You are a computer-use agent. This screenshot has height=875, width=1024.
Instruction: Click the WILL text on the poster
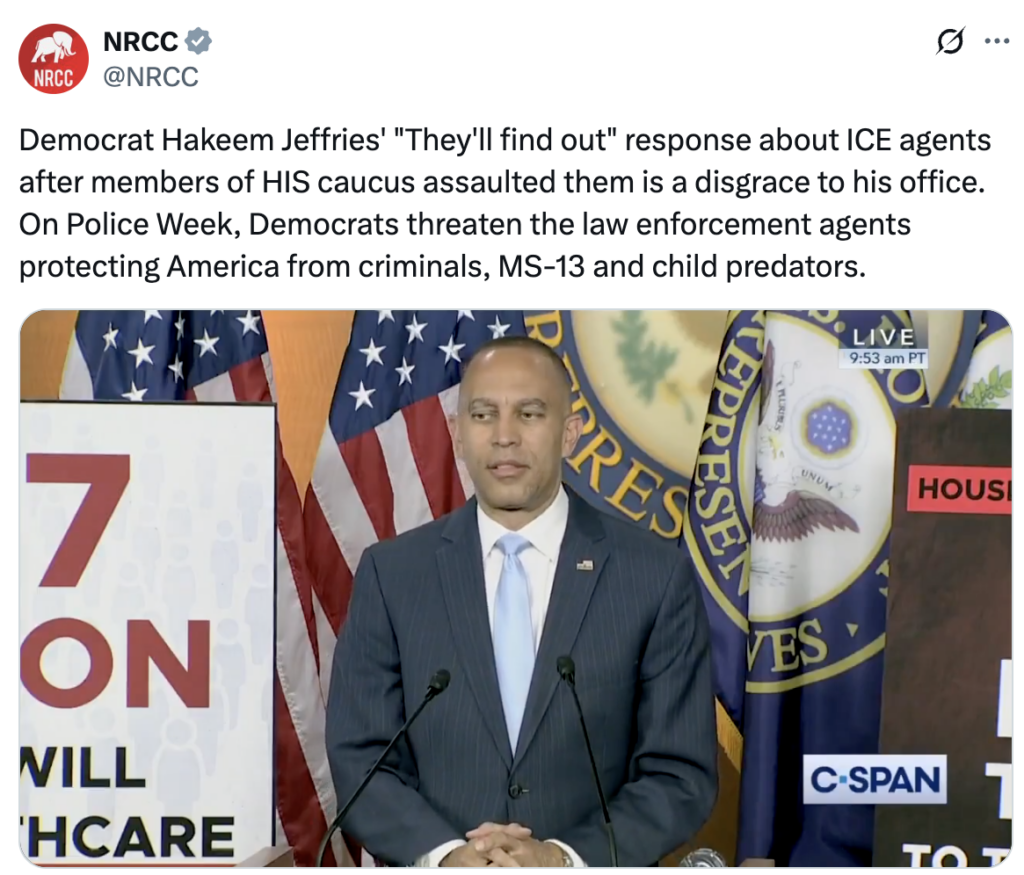[x=83, y=768]
